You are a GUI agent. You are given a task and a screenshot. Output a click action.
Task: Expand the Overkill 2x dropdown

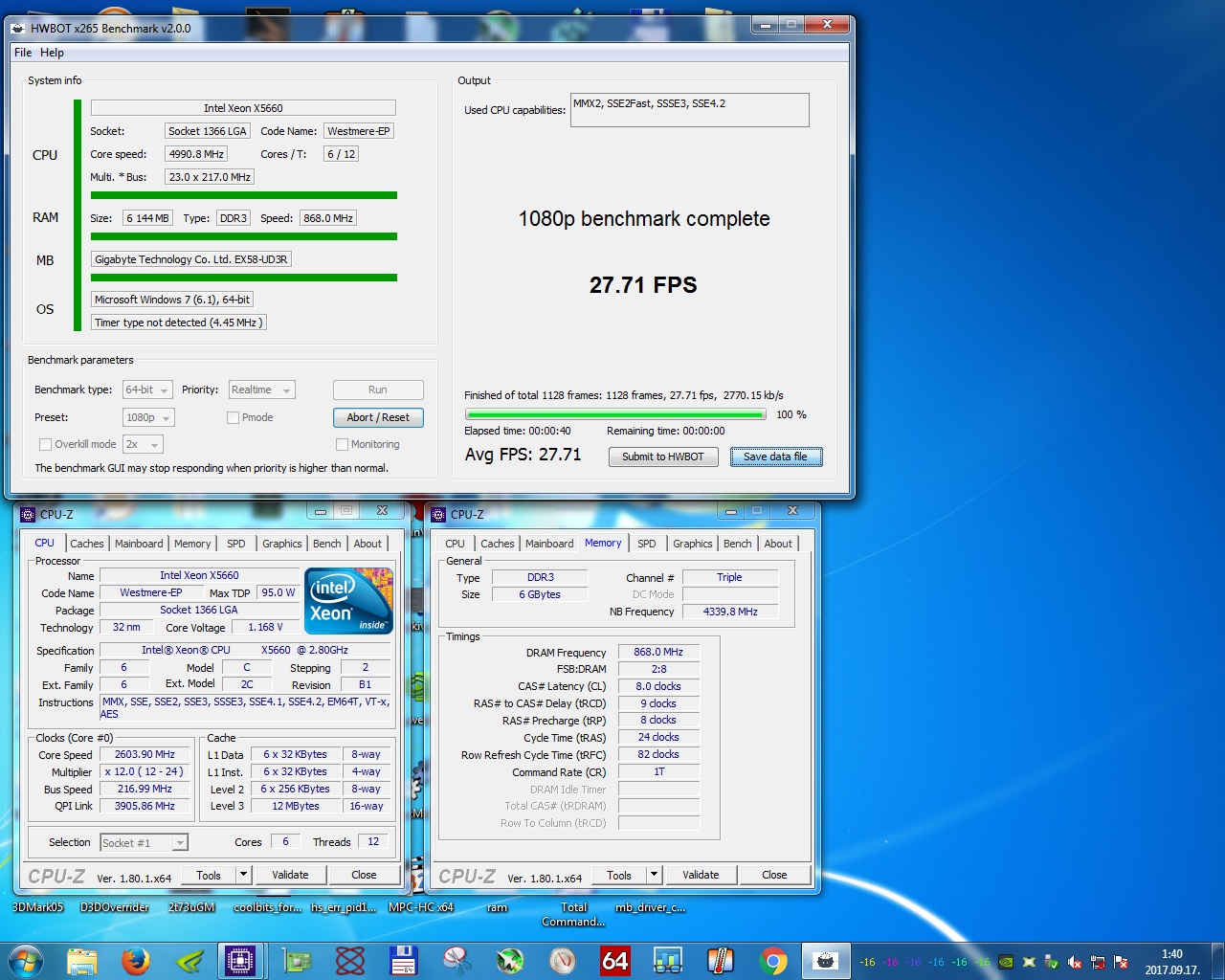coord(143,444)
